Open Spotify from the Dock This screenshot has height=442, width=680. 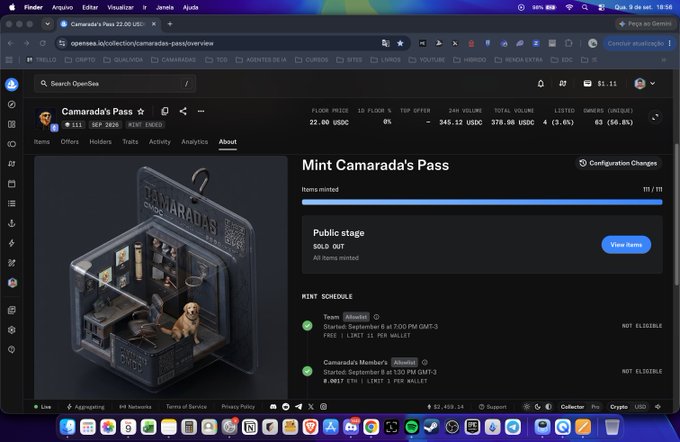(x=411, y=427)
